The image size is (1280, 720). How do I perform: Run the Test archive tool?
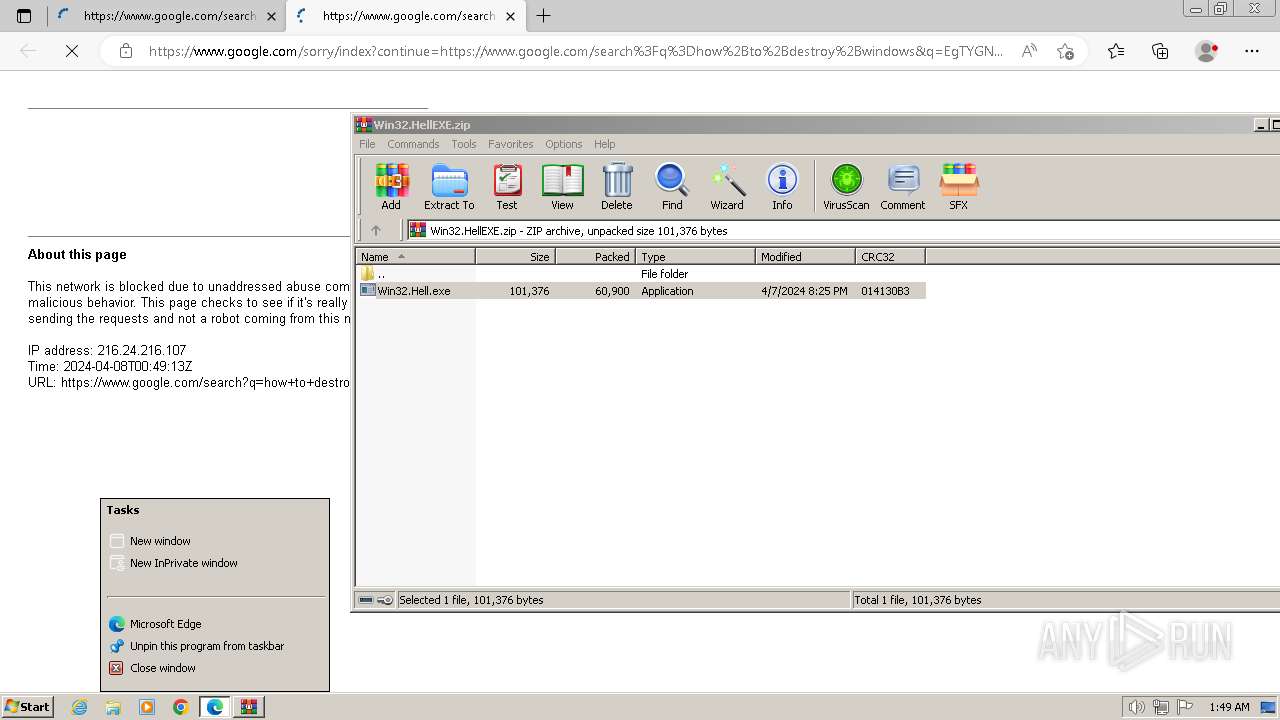coord(507,187)
